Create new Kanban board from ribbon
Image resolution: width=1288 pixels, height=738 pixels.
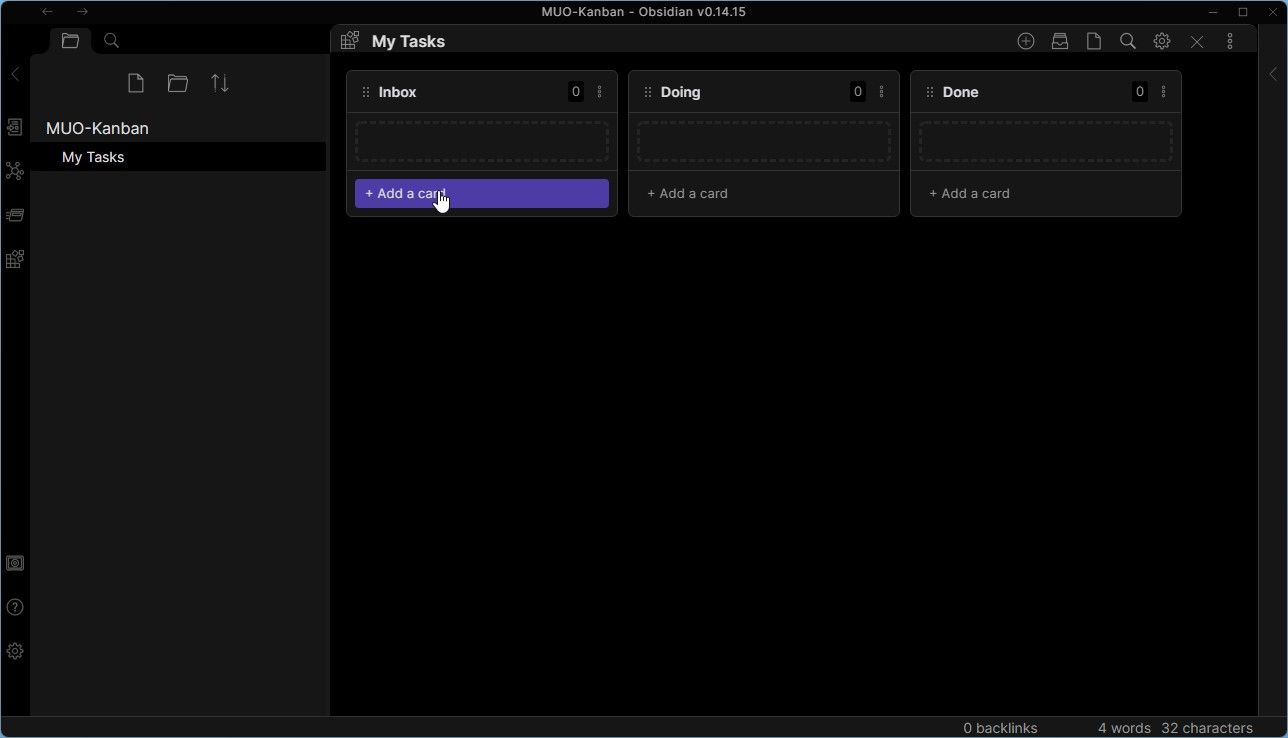[15, 259]
